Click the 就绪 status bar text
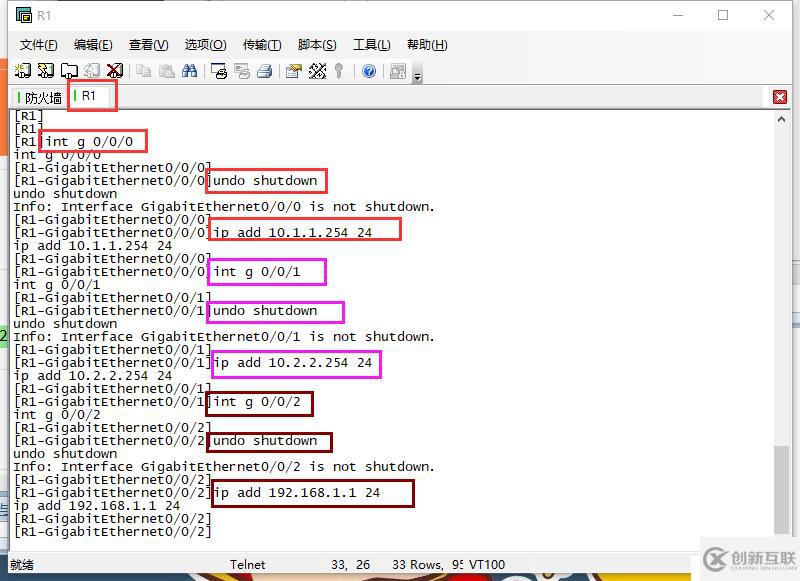Image resolution: width=800 pixels, height=581 pixels. point(21,565)
